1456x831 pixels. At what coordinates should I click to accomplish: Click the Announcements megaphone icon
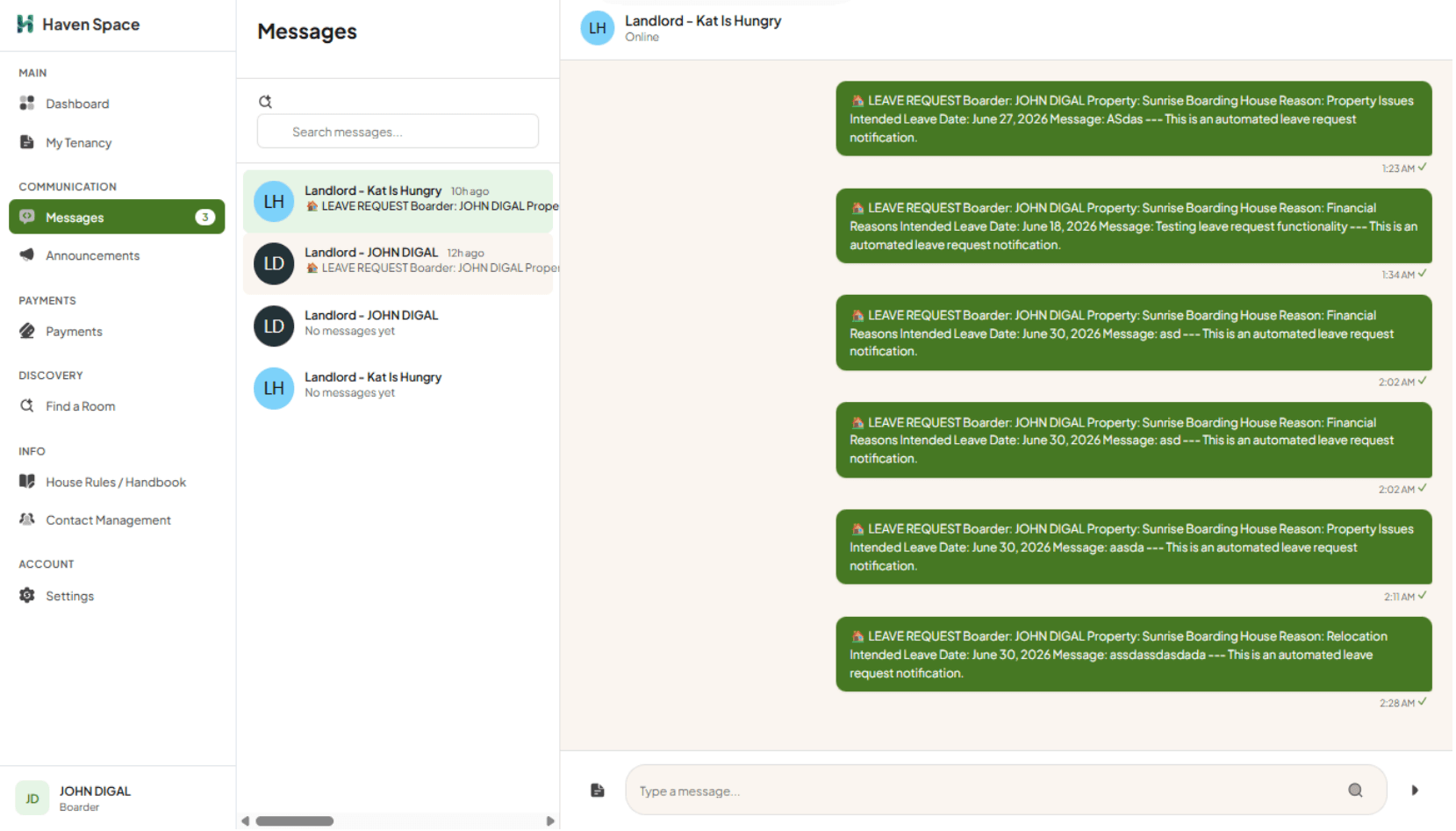[27, 255]
